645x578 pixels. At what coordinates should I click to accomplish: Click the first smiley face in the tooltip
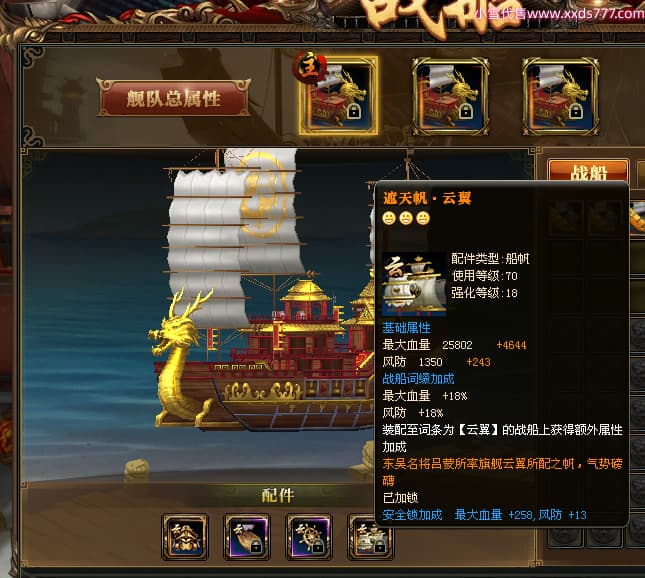[x=389, y=218]
